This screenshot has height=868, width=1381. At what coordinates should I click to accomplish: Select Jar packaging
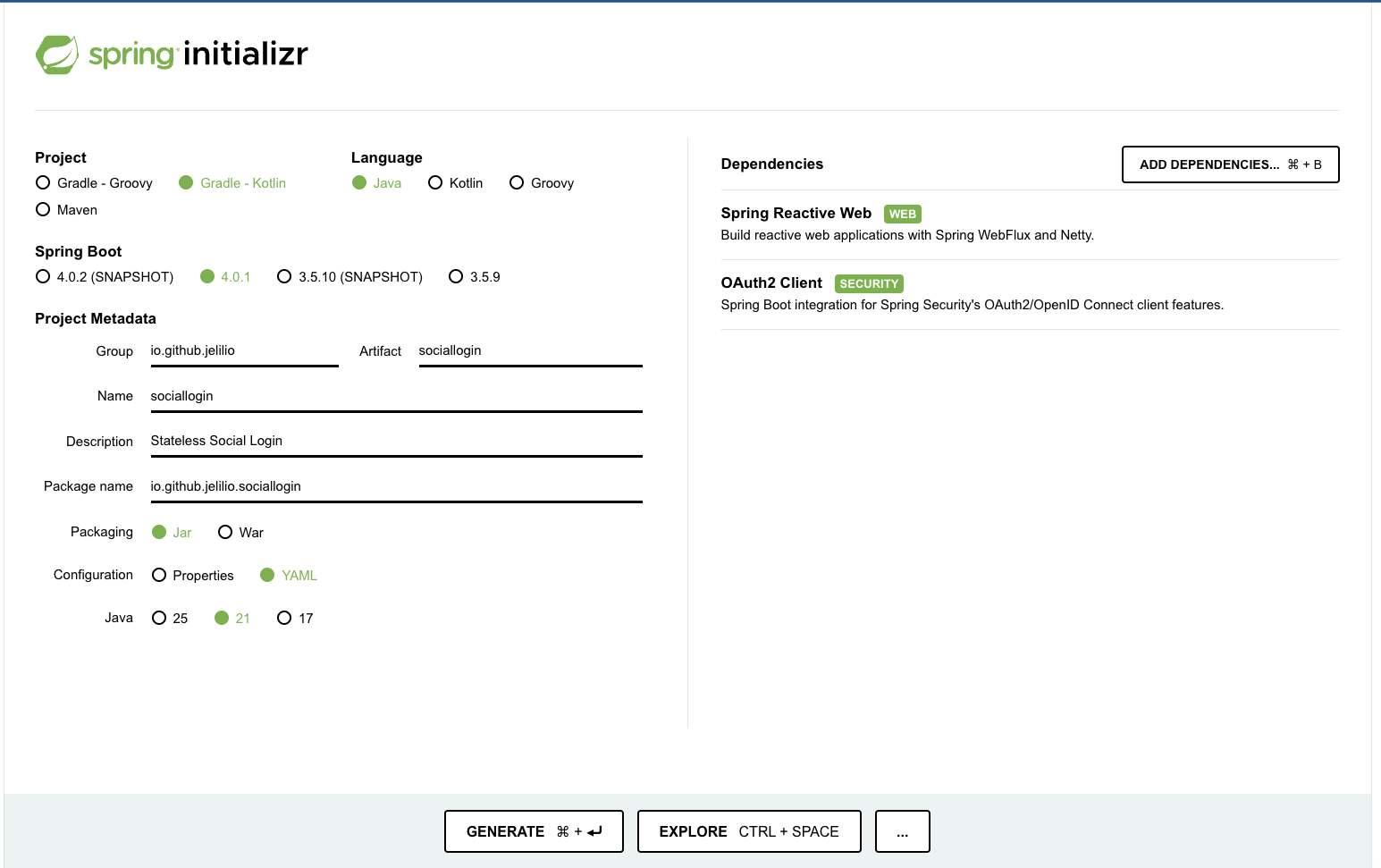[172, 533]
